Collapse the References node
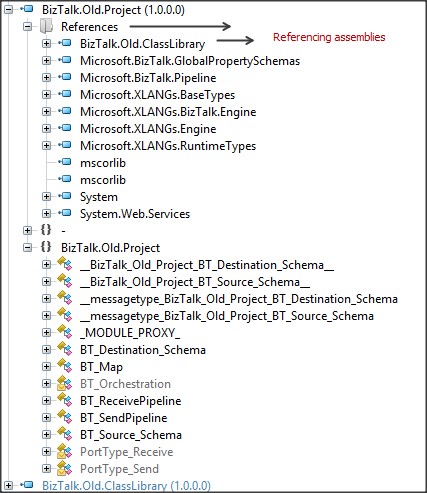This screenshot has width=427, height=493. point(28,26)
